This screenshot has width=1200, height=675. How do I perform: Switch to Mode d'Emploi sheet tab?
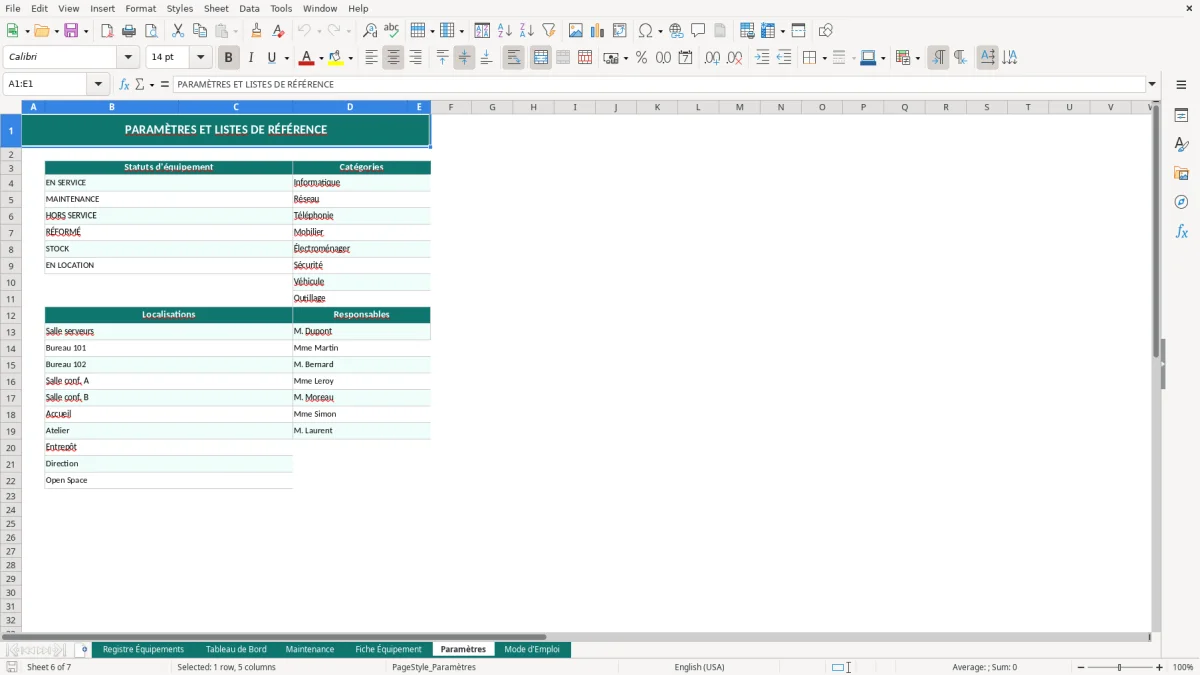(x=532, y=649)
